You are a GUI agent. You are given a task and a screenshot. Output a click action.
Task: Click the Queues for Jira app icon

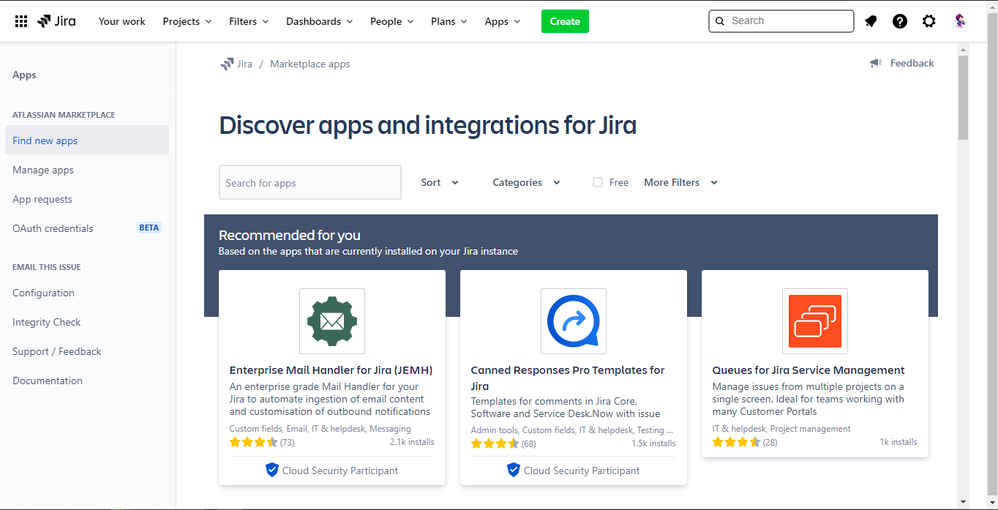814,321
